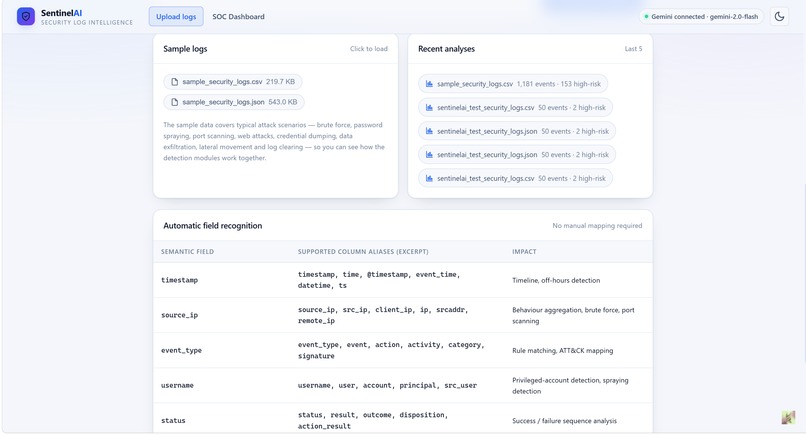The height and width of the screenshot is (435, 806).
Task: Select the source_ip semantic field cell
Action: (179, 315)
